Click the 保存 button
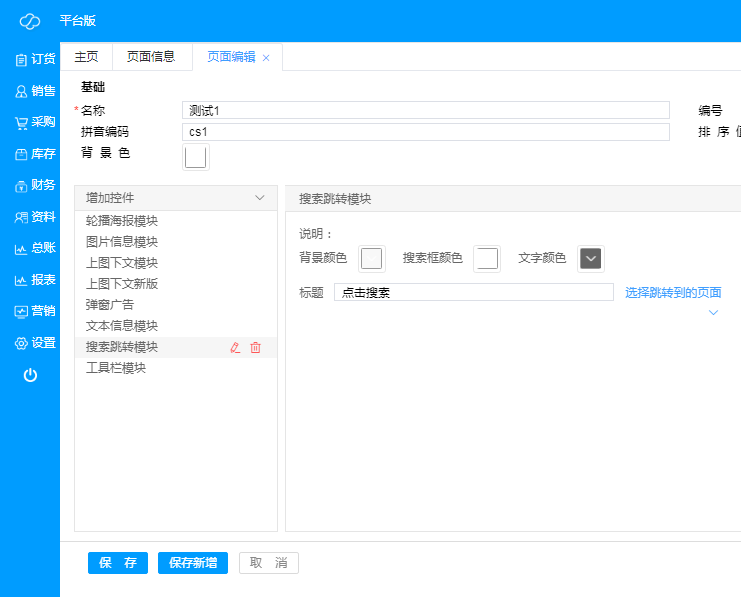 pos(118,563)
